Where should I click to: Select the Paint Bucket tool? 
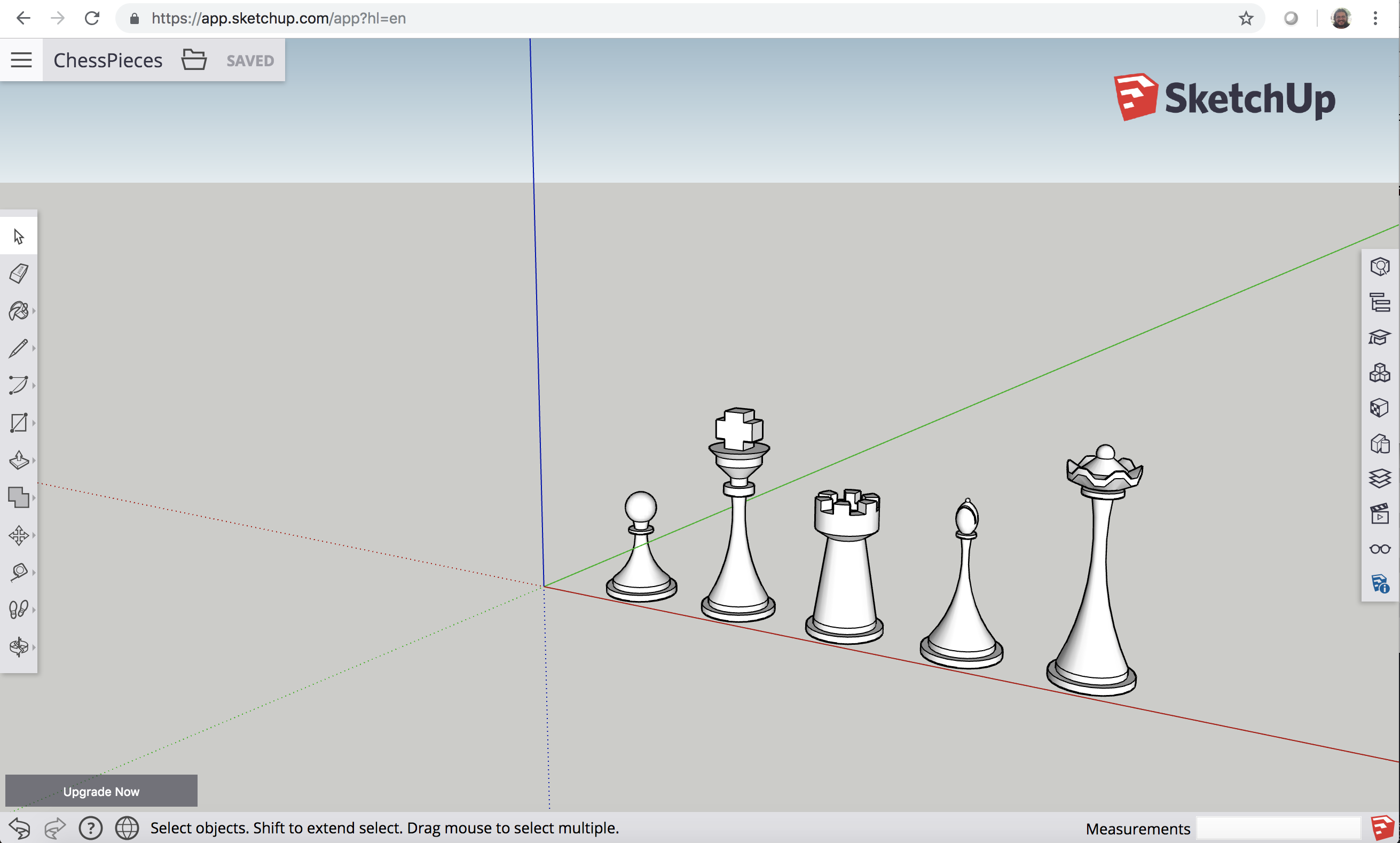[18, 311]
